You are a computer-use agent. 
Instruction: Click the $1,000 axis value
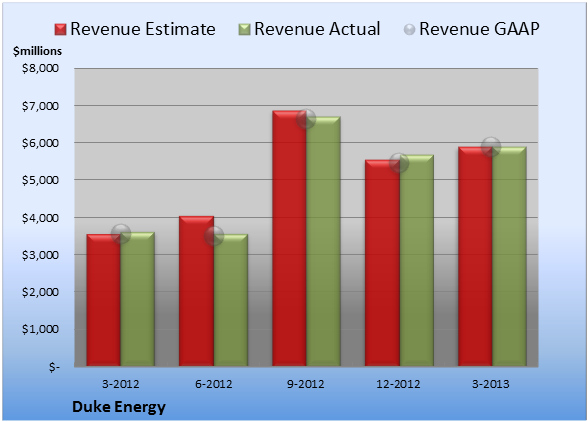tap(40, 329)
